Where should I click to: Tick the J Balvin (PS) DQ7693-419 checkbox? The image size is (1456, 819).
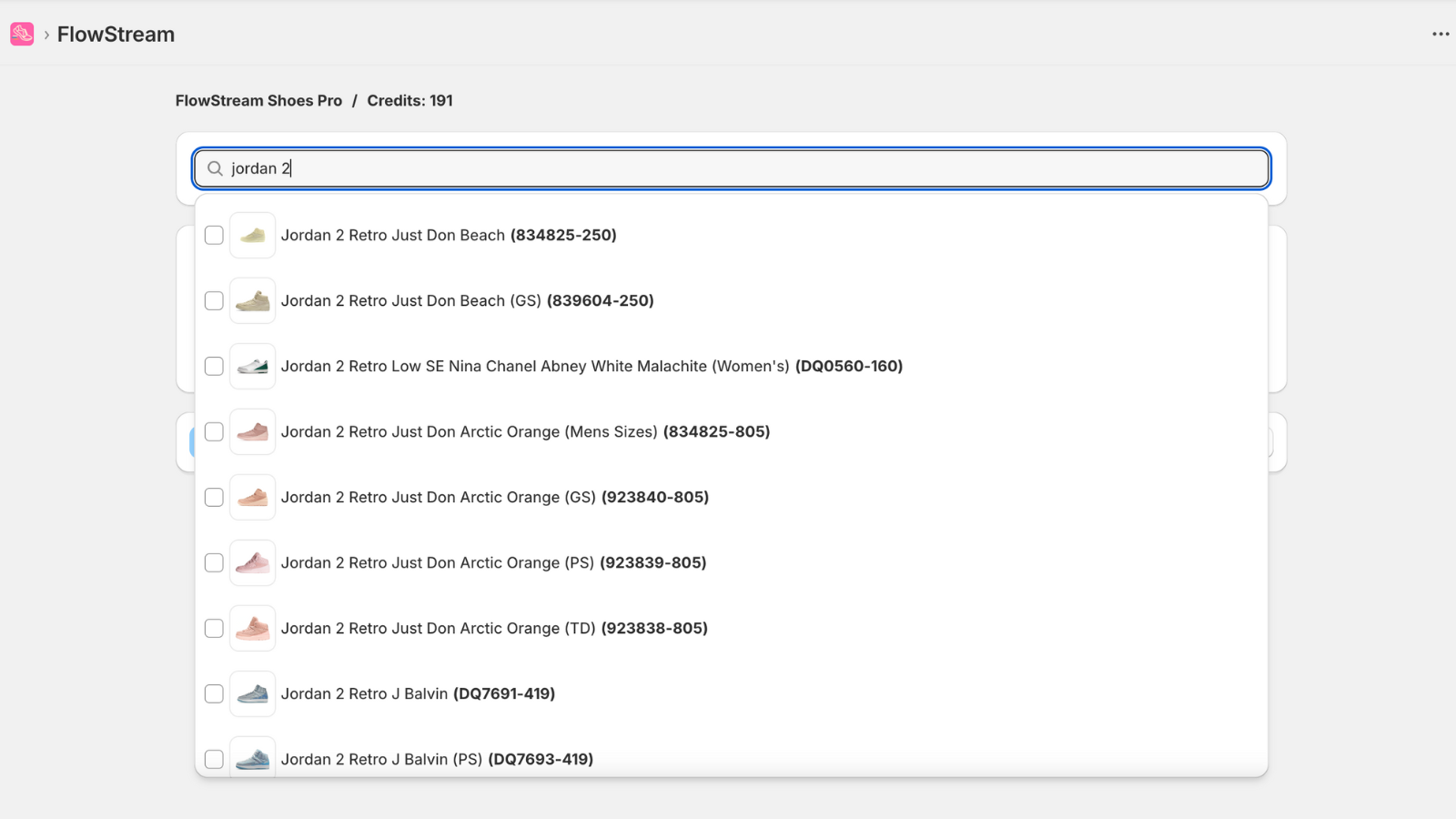[214, 759]
